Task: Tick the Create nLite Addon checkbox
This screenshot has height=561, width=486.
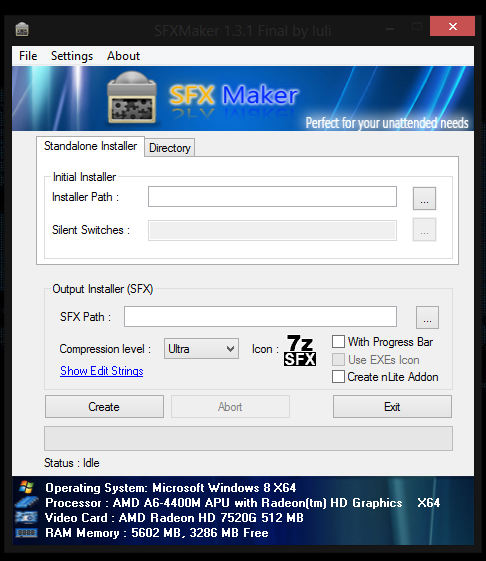Action: [338, 377]
